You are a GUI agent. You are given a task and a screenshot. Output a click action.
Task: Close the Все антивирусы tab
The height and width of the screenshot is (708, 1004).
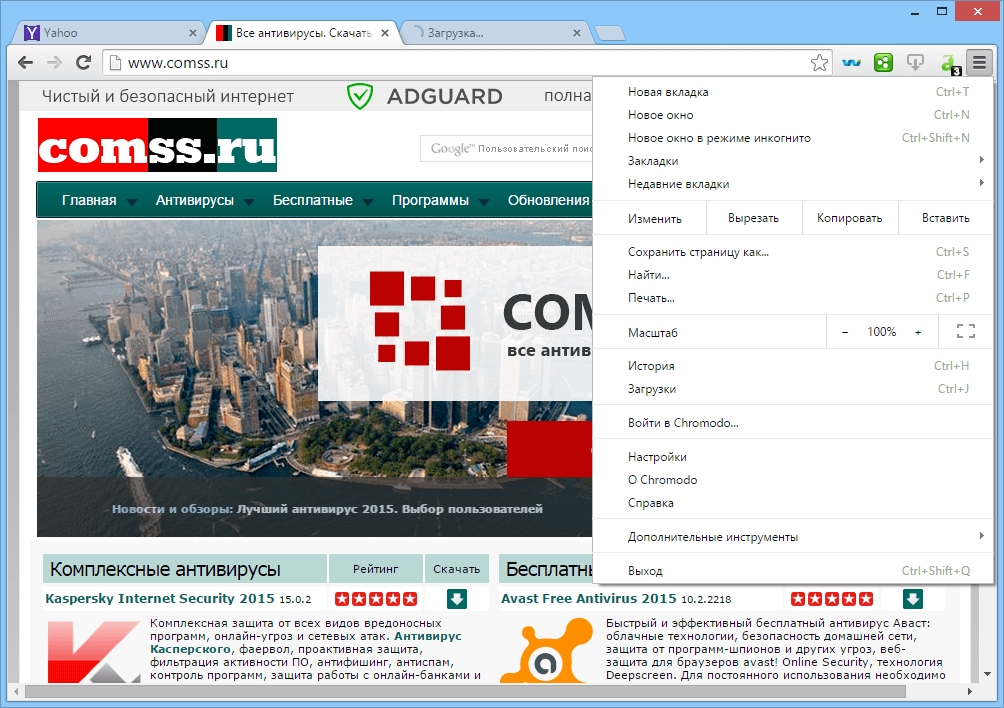point(385,33)
